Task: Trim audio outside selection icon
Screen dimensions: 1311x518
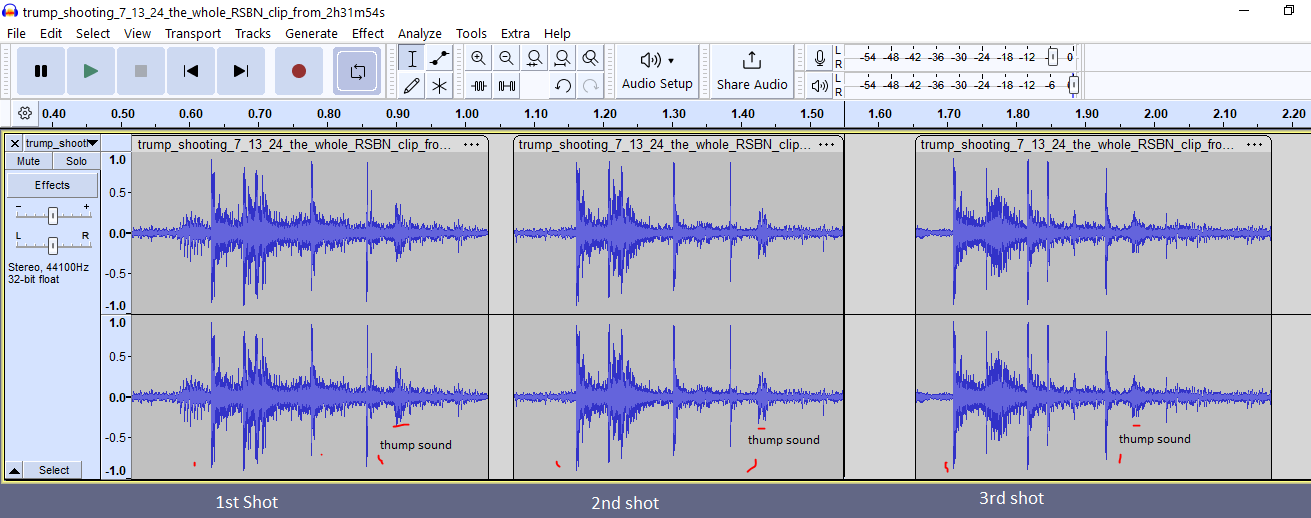Action: (x=479, y=86)
